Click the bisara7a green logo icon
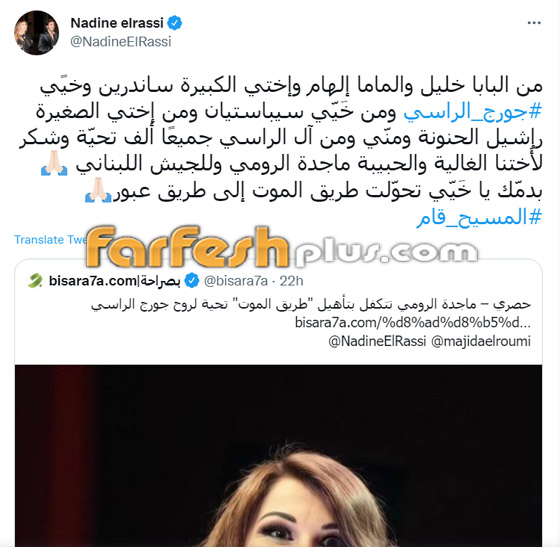Screen dimensions: 560x547 click(x=35, y=281)
